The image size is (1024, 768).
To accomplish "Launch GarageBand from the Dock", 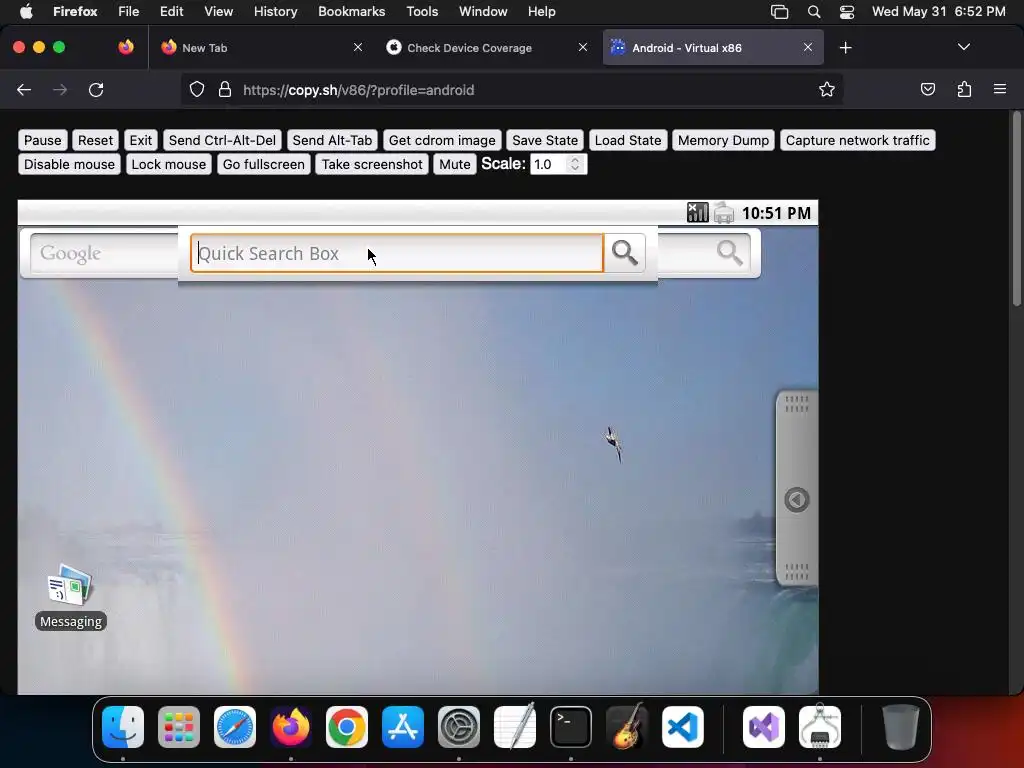I will point(627,727).
